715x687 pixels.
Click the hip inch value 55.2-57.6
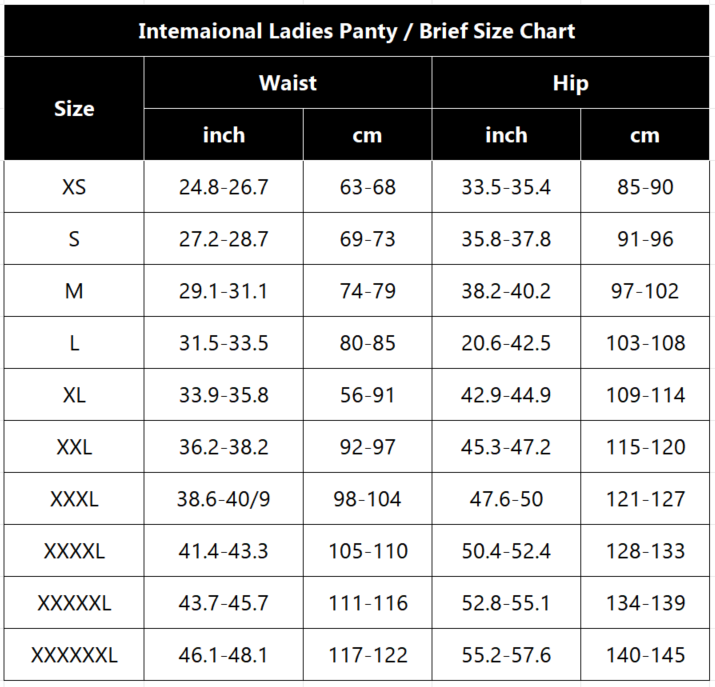[x=506, y=655]
